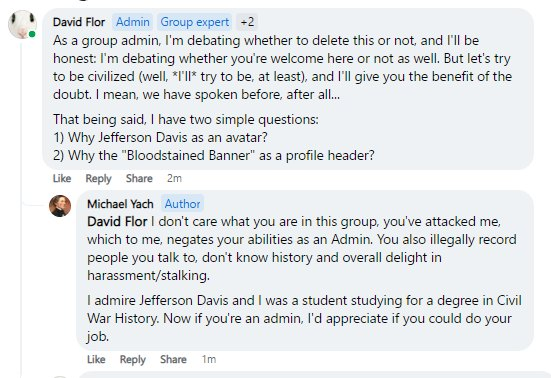Click the David Flor commenter name
The width and height of the screenshot is (551, 378).
coord(79,22)
